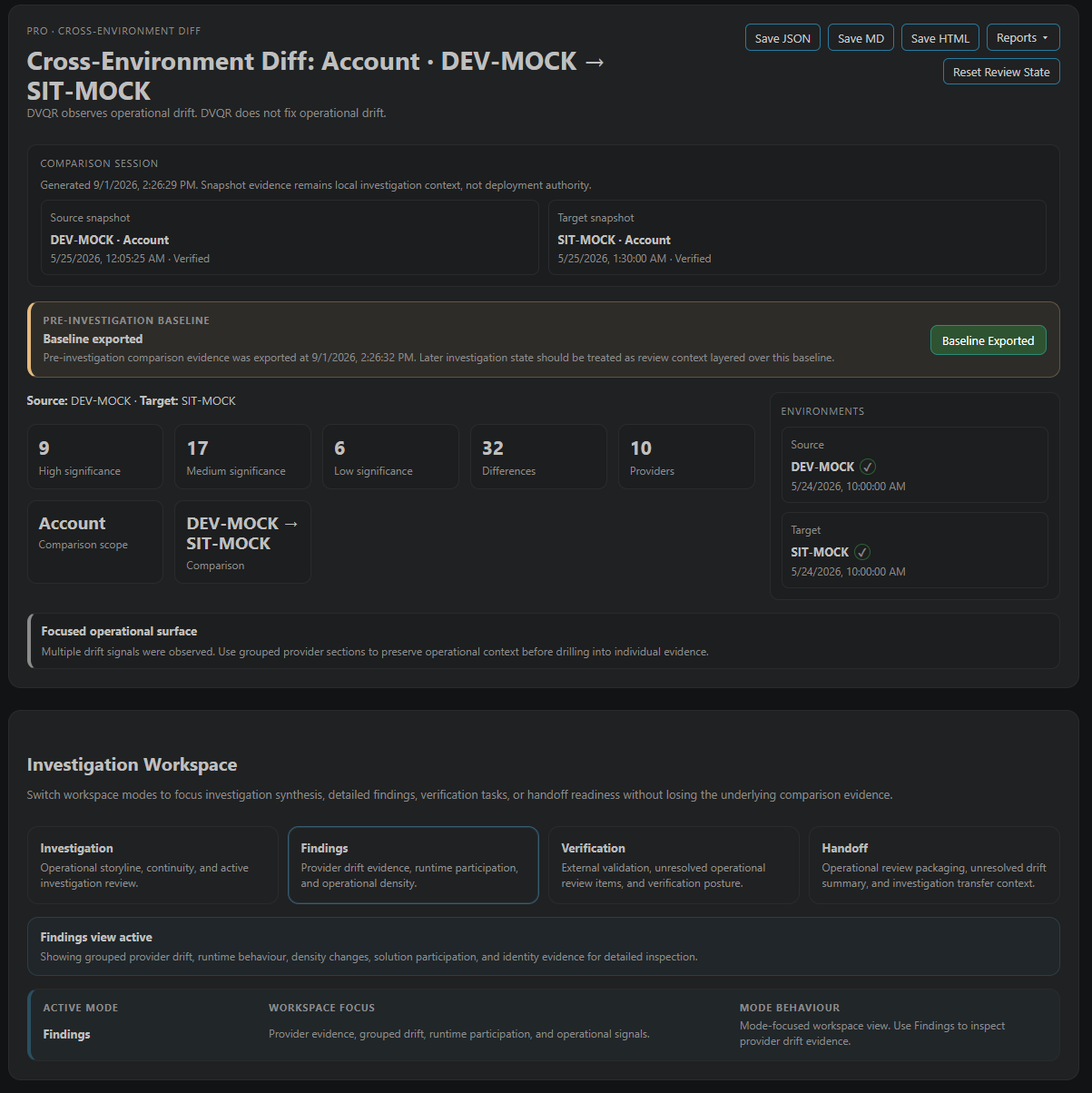The width and height of the screenshot is (1092, 1093).
Task: Click SIT-MOCK verified checkmark icon
Action: click(862, 552)
